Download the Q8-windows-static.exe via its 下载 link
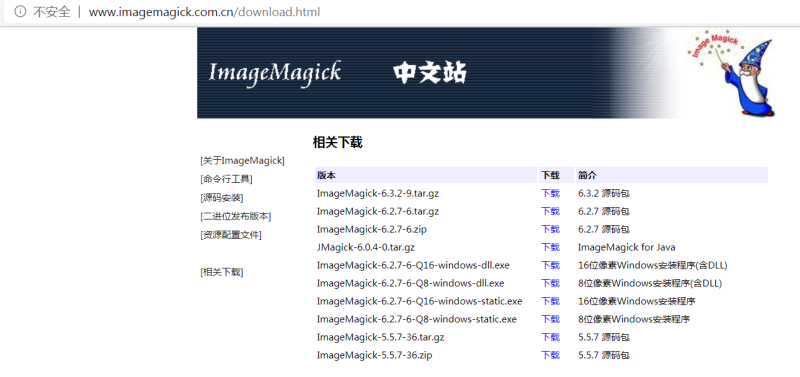The height and width of the screenshot is (377, 800). [x=551, y=319]
